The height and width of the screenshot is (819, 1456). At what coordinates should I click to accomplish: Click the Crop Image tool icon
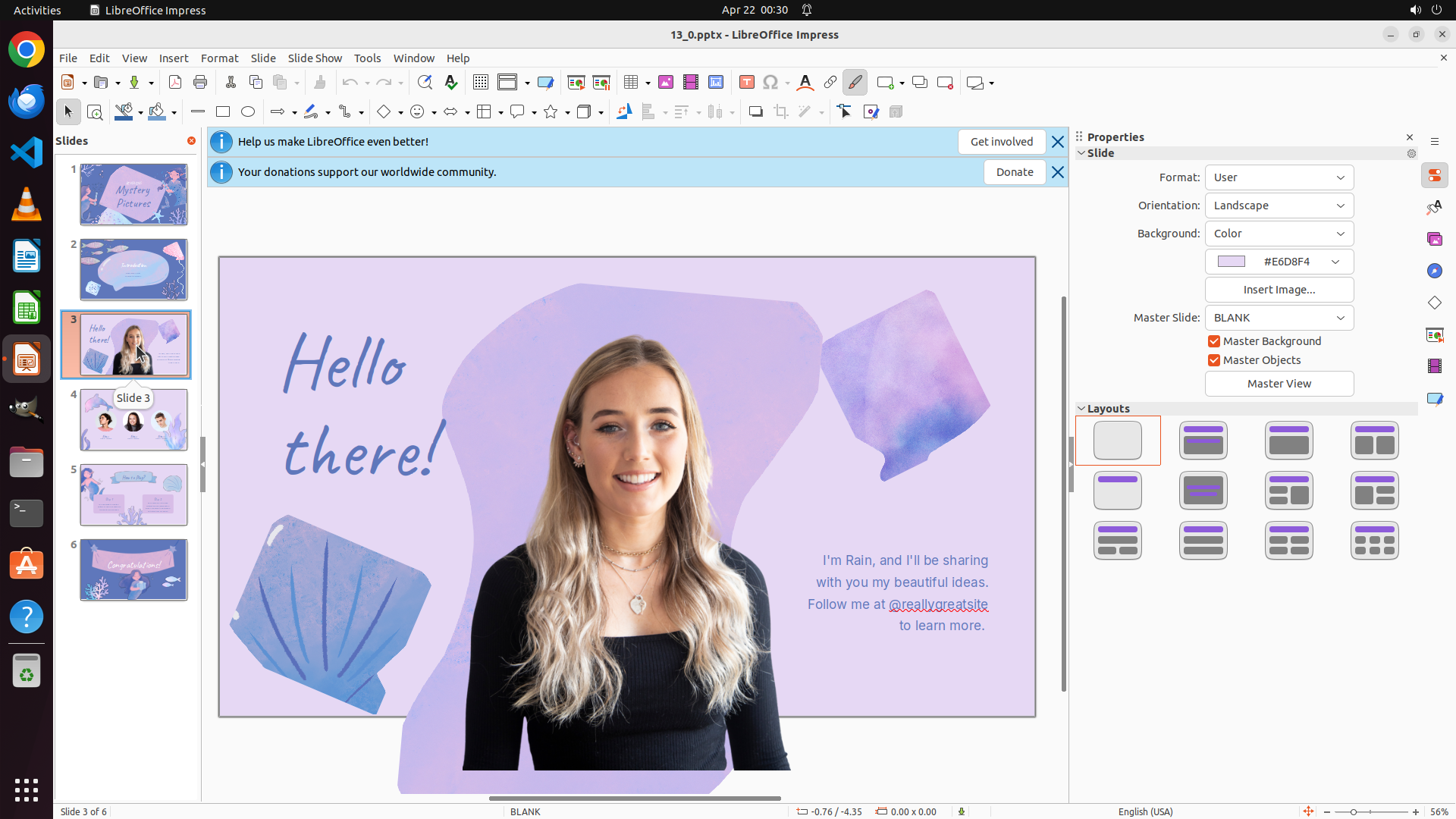[x=781, y=112]
